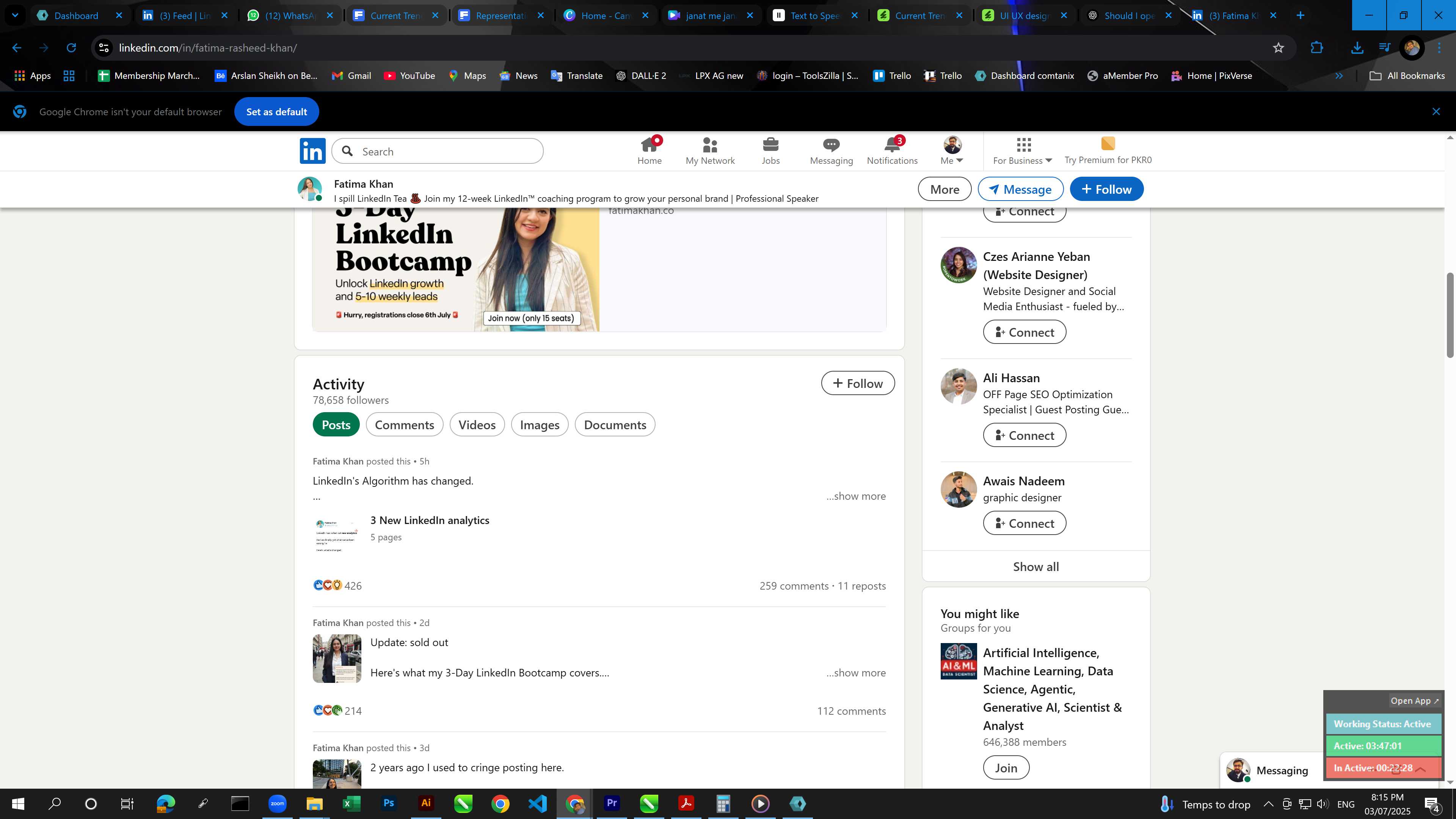This screenshot has width=1456, height=819.
Task: Go to LinkedIn Home nav icon
Action: (650, 151)
